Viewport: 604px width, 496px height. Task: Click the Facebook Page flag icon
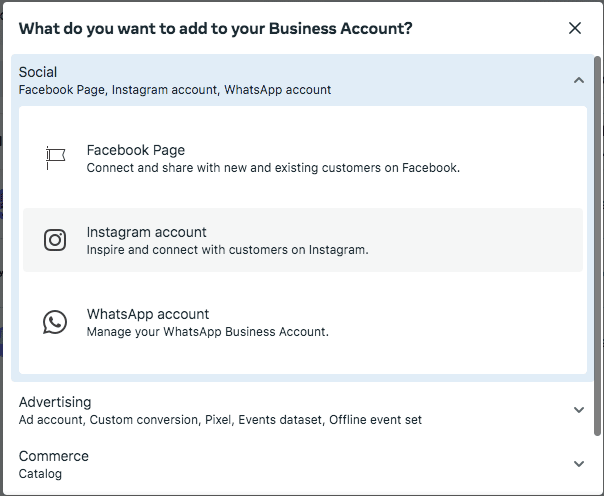(55, 158)
